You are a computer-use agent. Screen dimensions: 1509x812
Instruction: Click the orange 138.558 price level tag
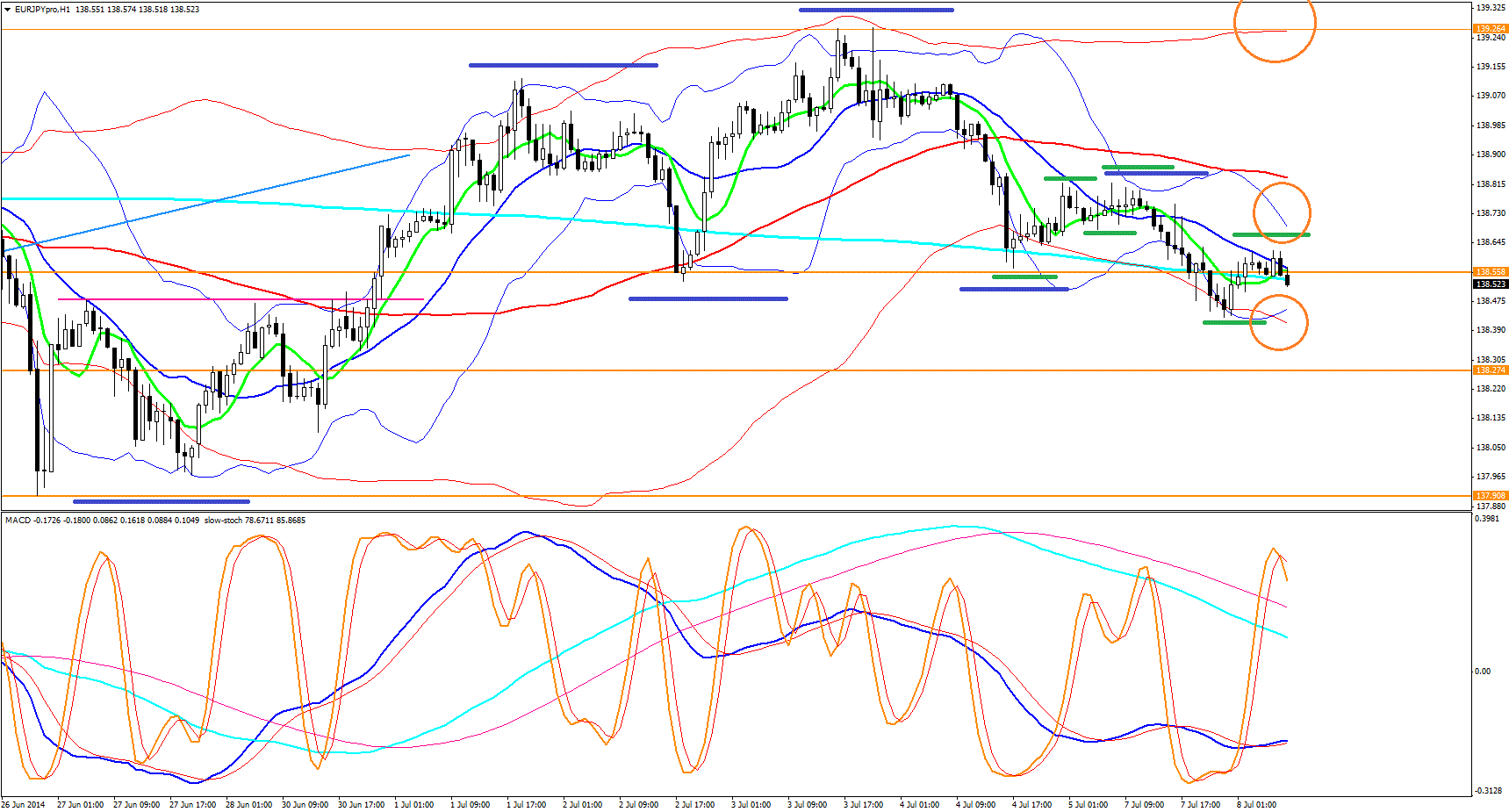pos(1490,272)
